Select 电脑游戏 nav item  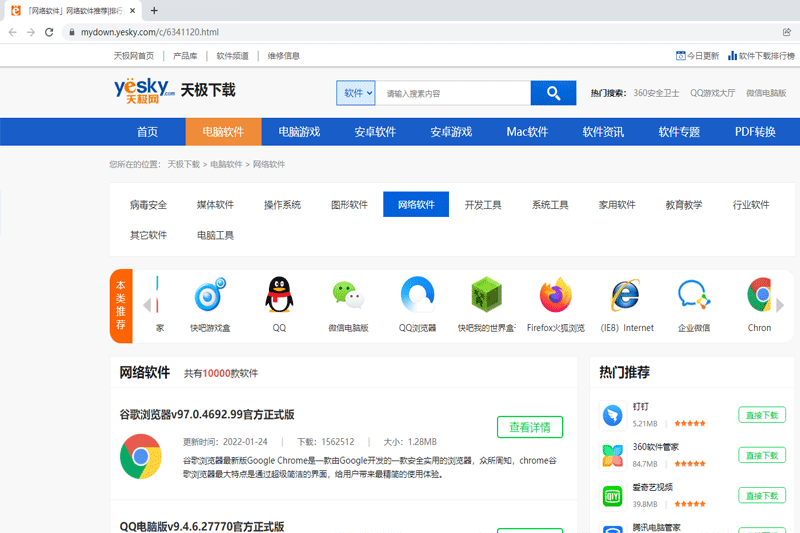(299, 132)
